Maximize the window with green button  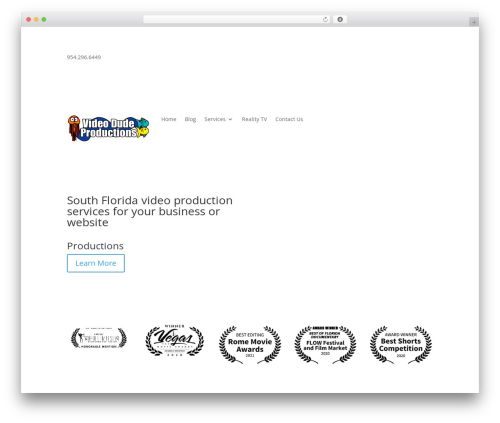tap(44, 19)
